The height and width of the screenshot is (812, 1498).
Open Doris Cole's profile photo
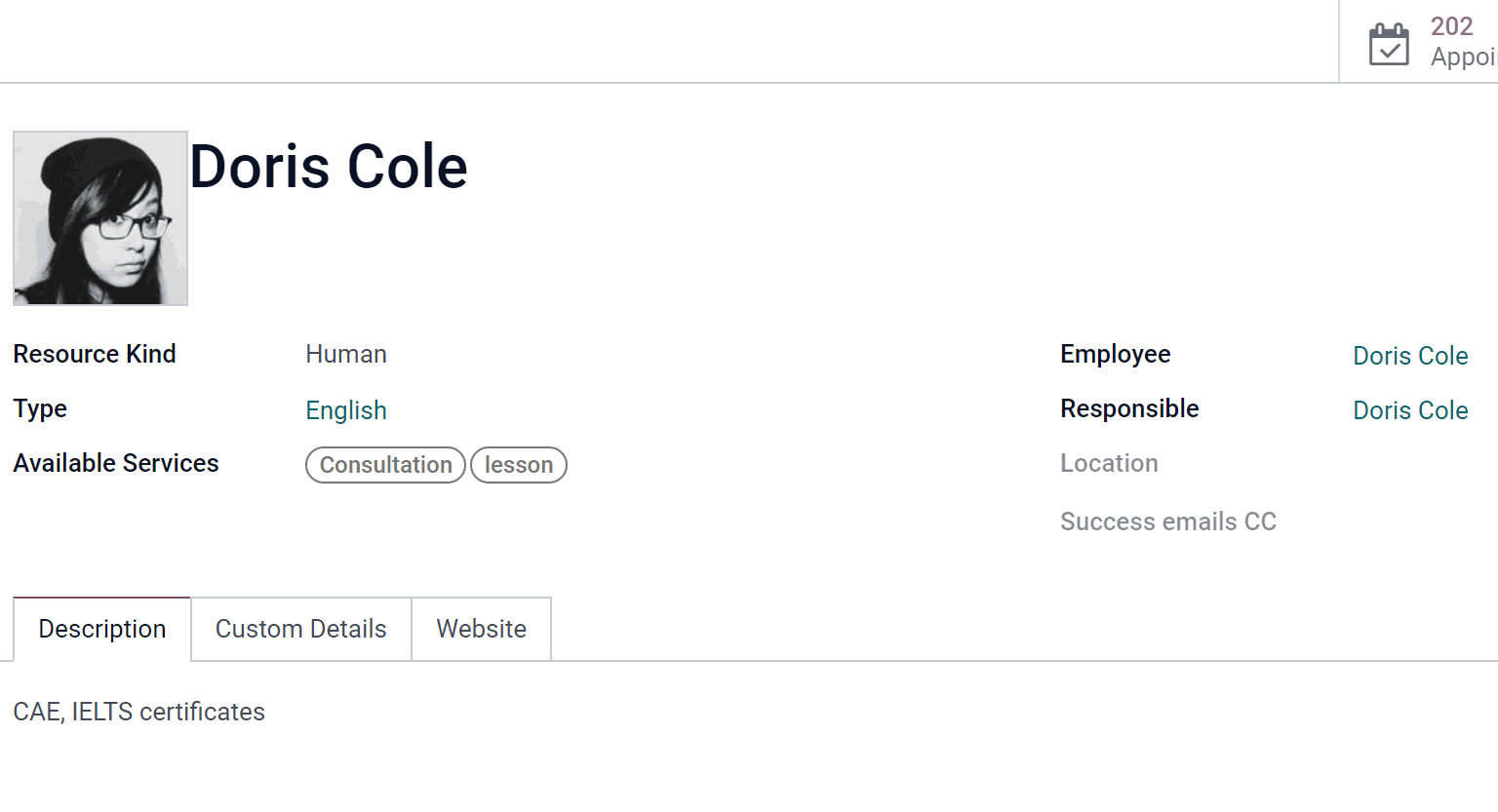coord(100,218)
